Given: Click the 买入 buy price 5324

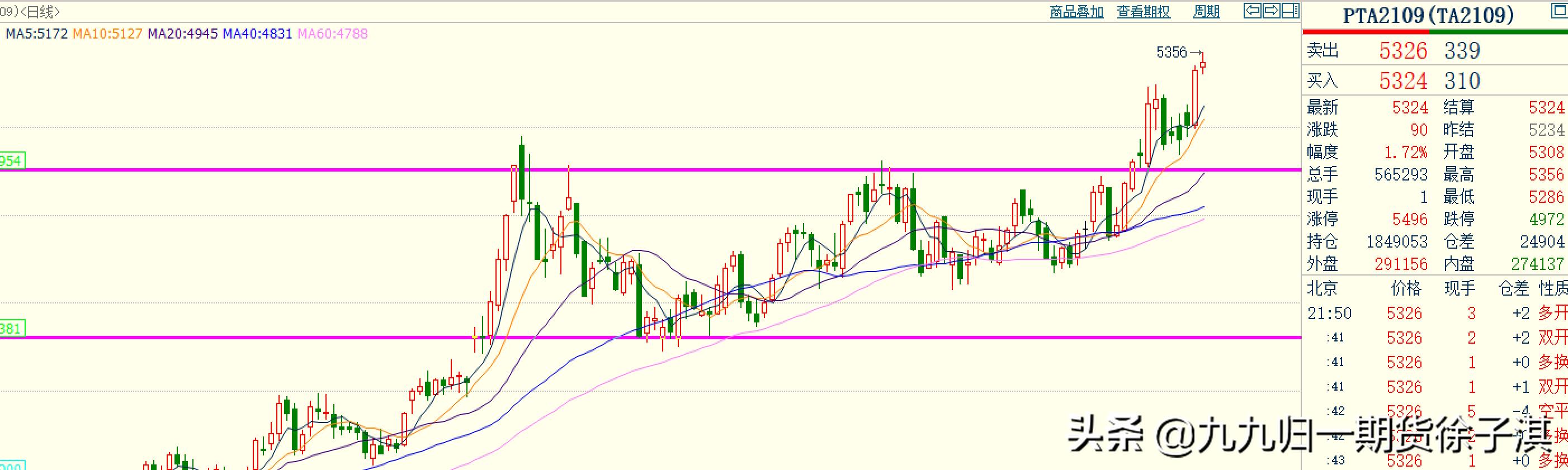Looking at the screenshot, I should pyautogui.click(x=1403, y=81).
